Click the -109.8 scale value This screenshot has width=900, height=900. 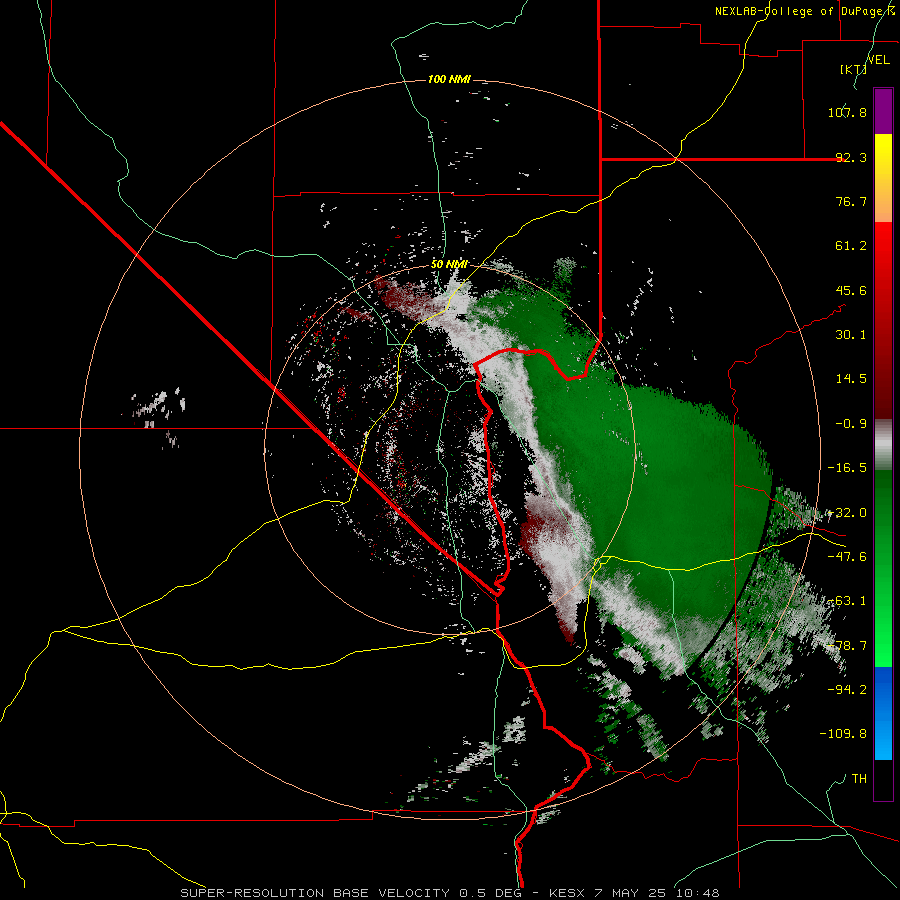coord(843,734)
